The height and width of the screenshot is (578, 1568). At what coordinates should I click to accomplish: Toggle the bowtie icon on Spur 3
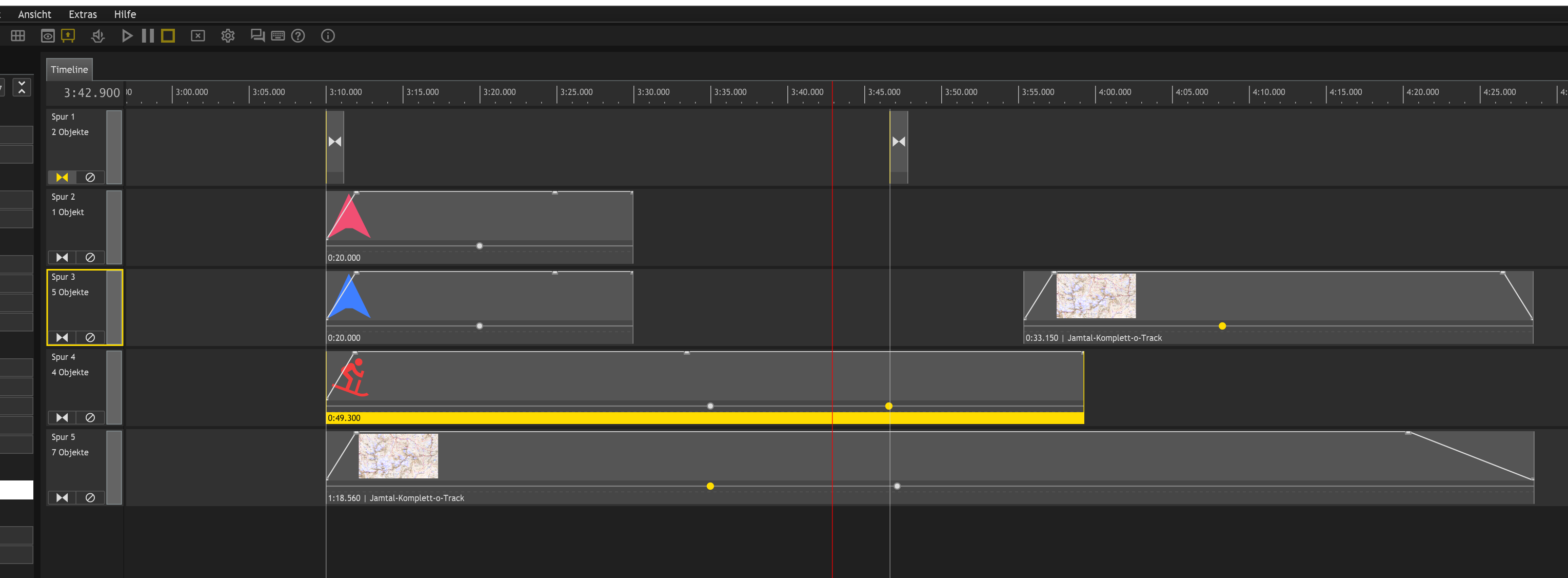(62, 337)
